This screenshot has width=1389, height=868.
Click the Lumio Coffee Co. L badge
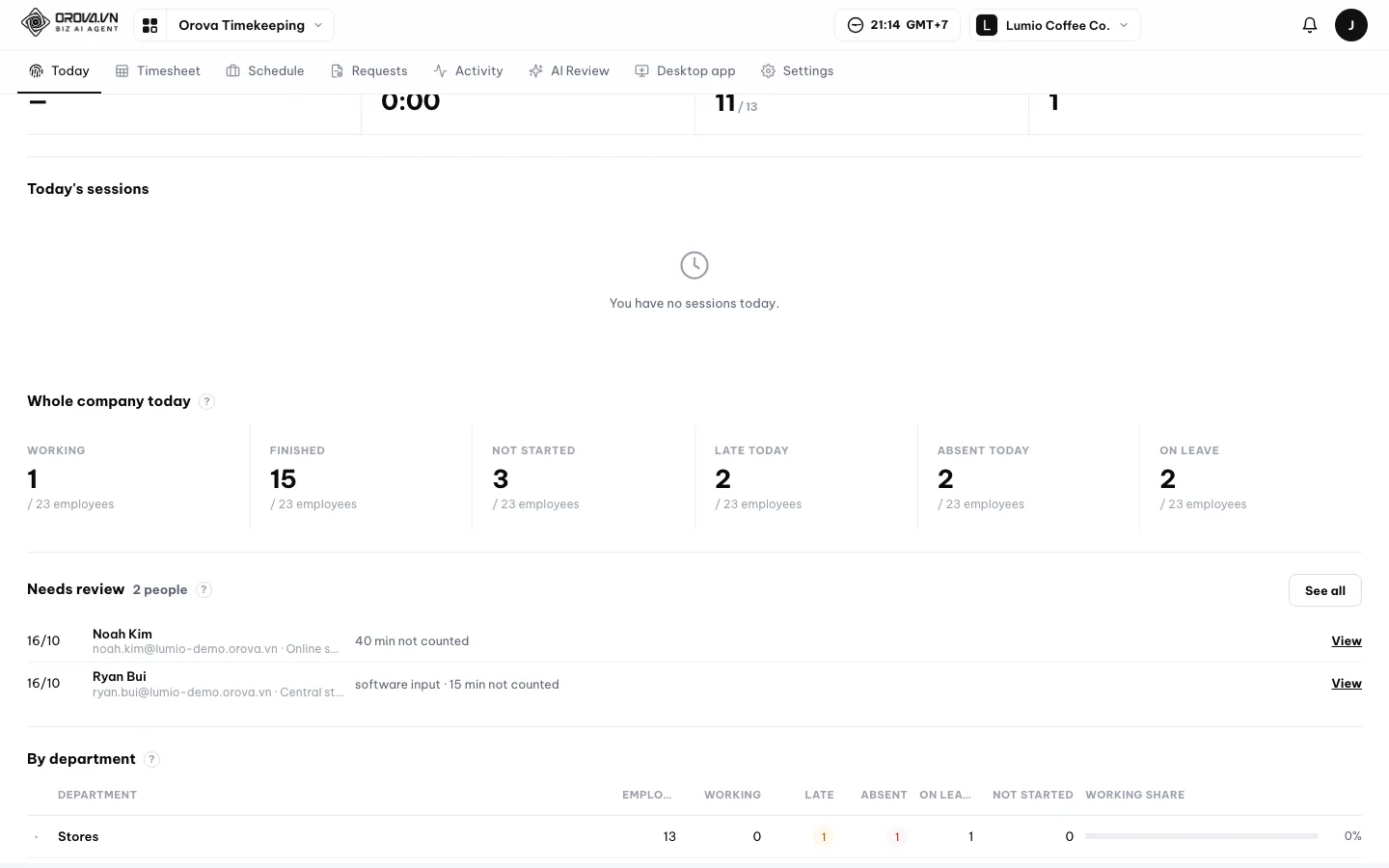[x=986, y=25]
